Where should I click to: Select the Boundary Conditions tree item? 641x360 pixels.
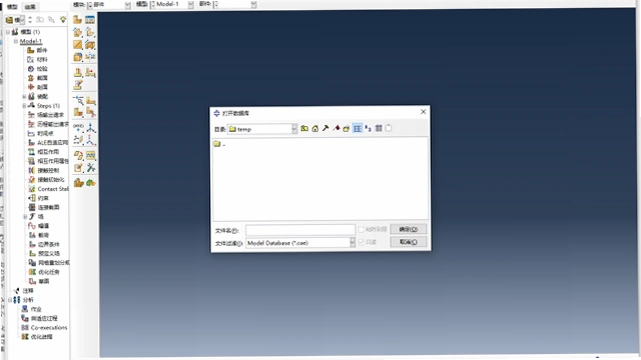tap(49, 244)
